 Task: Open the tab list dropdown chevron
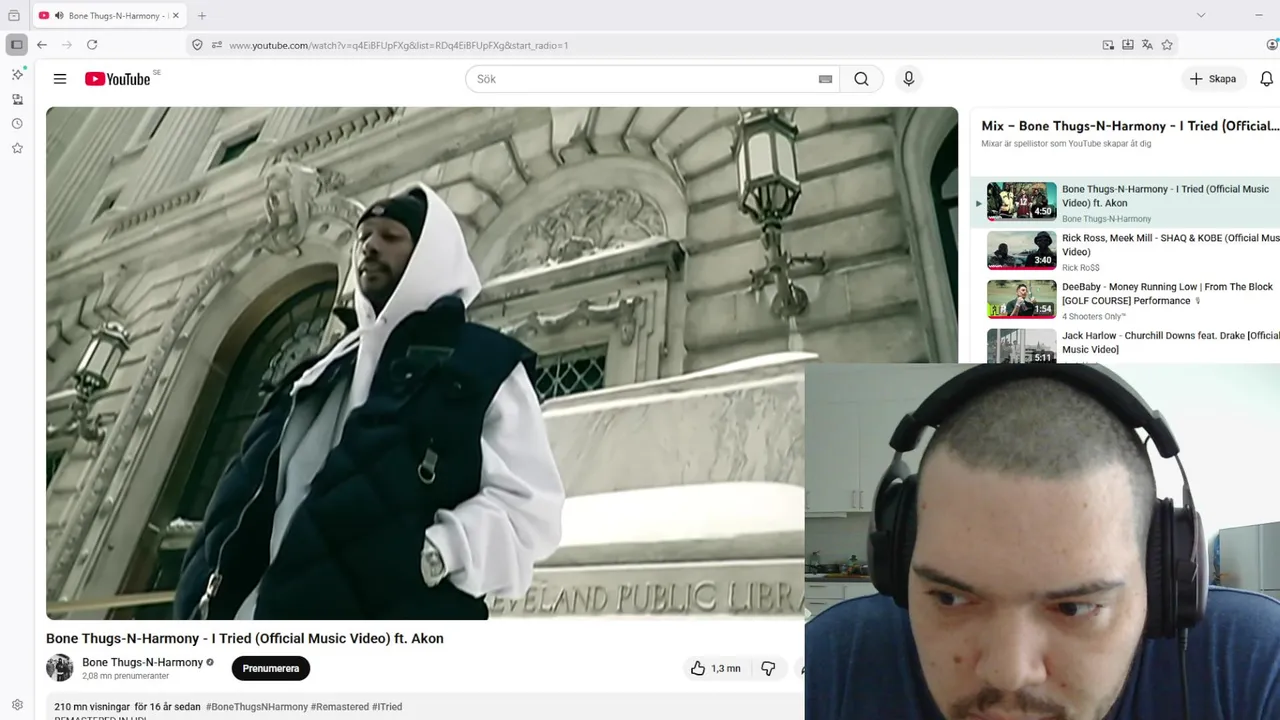coord(1201,15)
